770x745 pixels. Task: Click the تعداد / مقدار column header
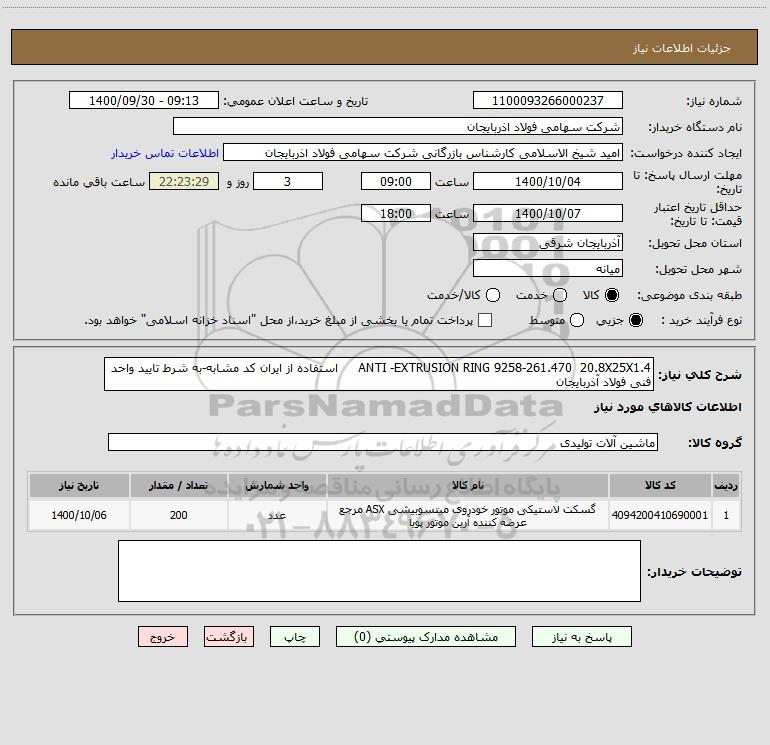tap(178, 485)
